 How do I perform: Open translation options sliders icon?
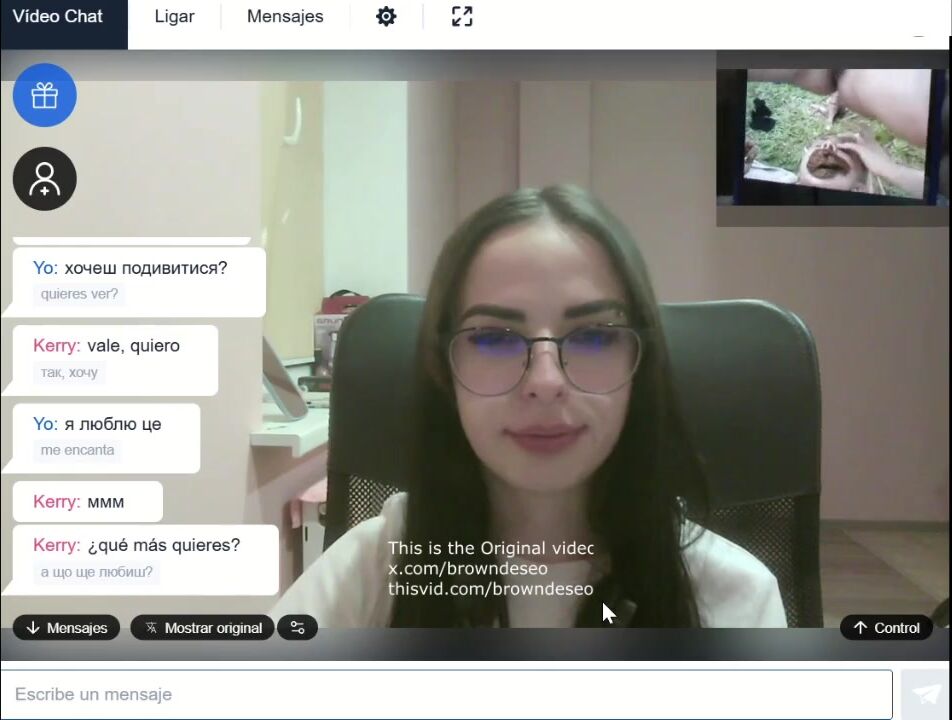[x=298, y=628]
